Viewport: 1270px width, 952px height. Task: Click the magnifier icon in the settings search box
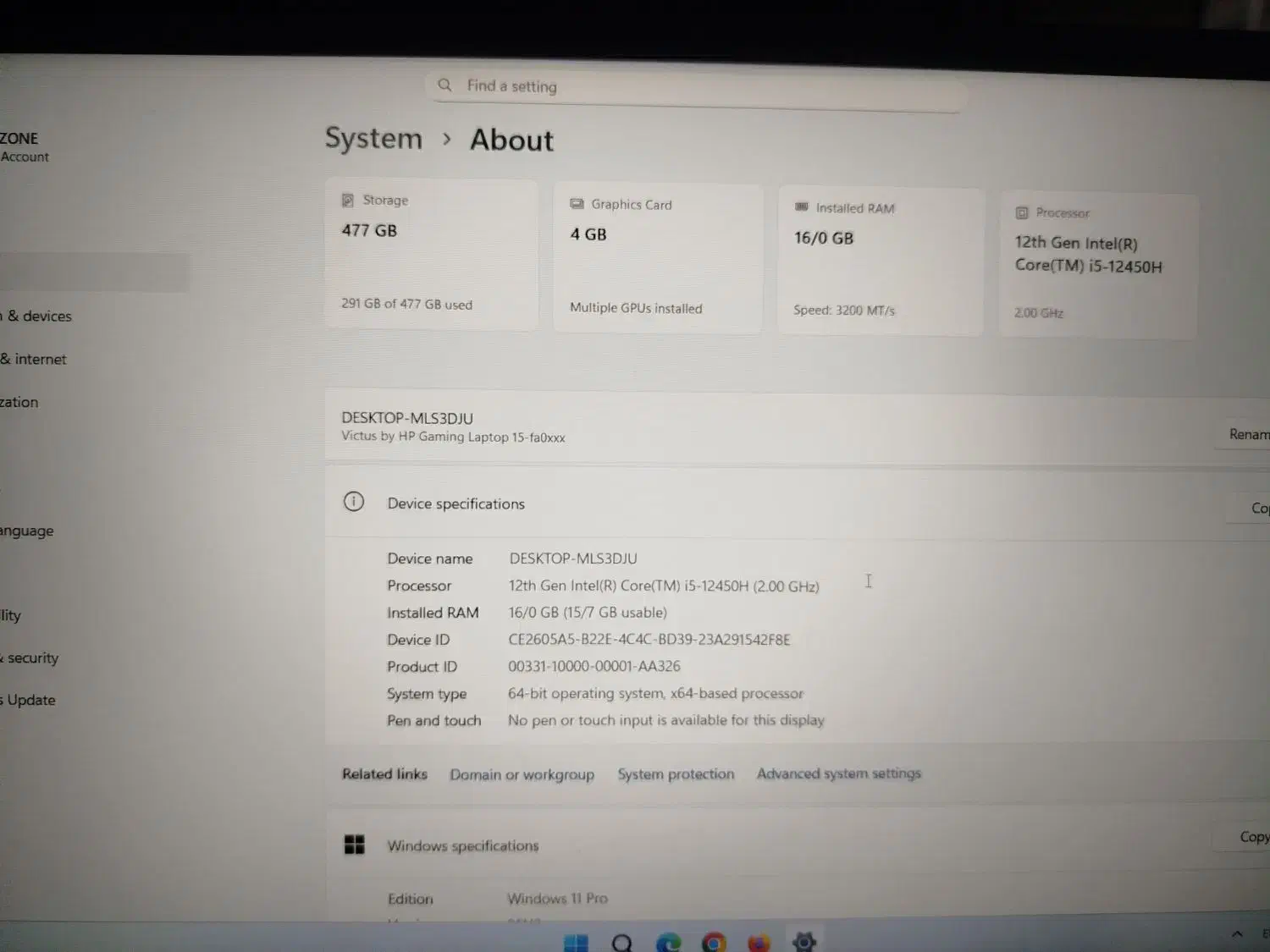point(444,85)
